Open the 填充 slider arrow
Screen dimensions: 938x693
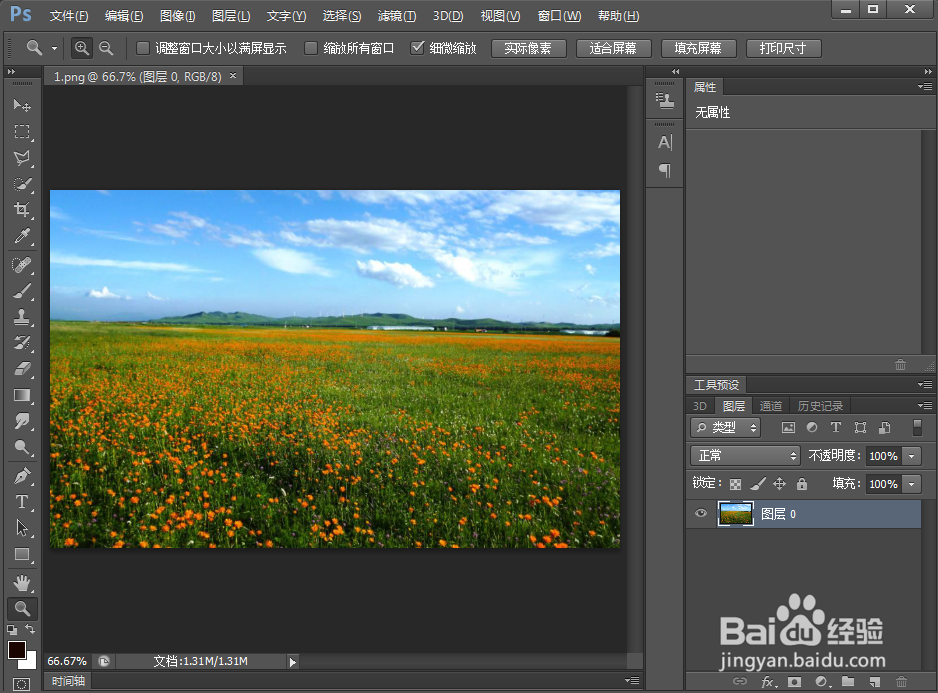click(x=912, y=484)
